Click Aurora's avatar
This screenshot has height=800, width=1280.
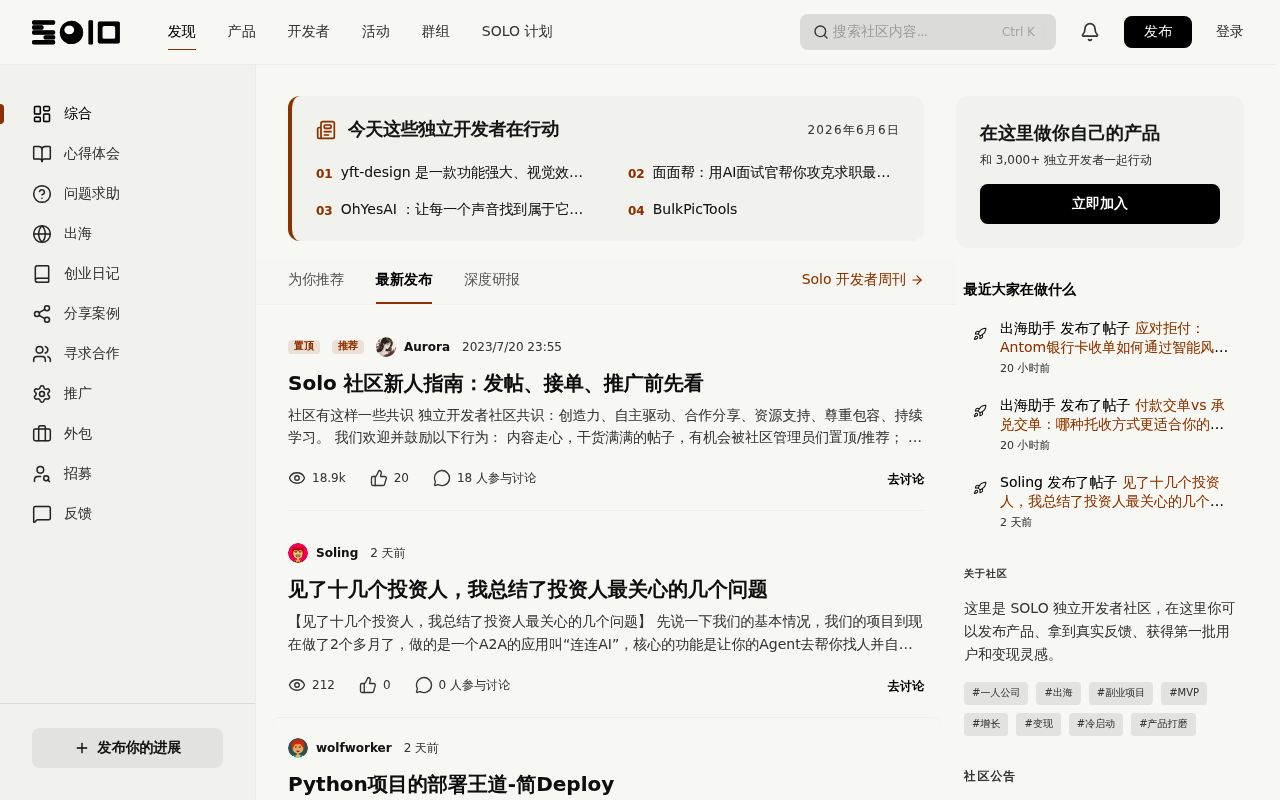click(x=386, y=347)
